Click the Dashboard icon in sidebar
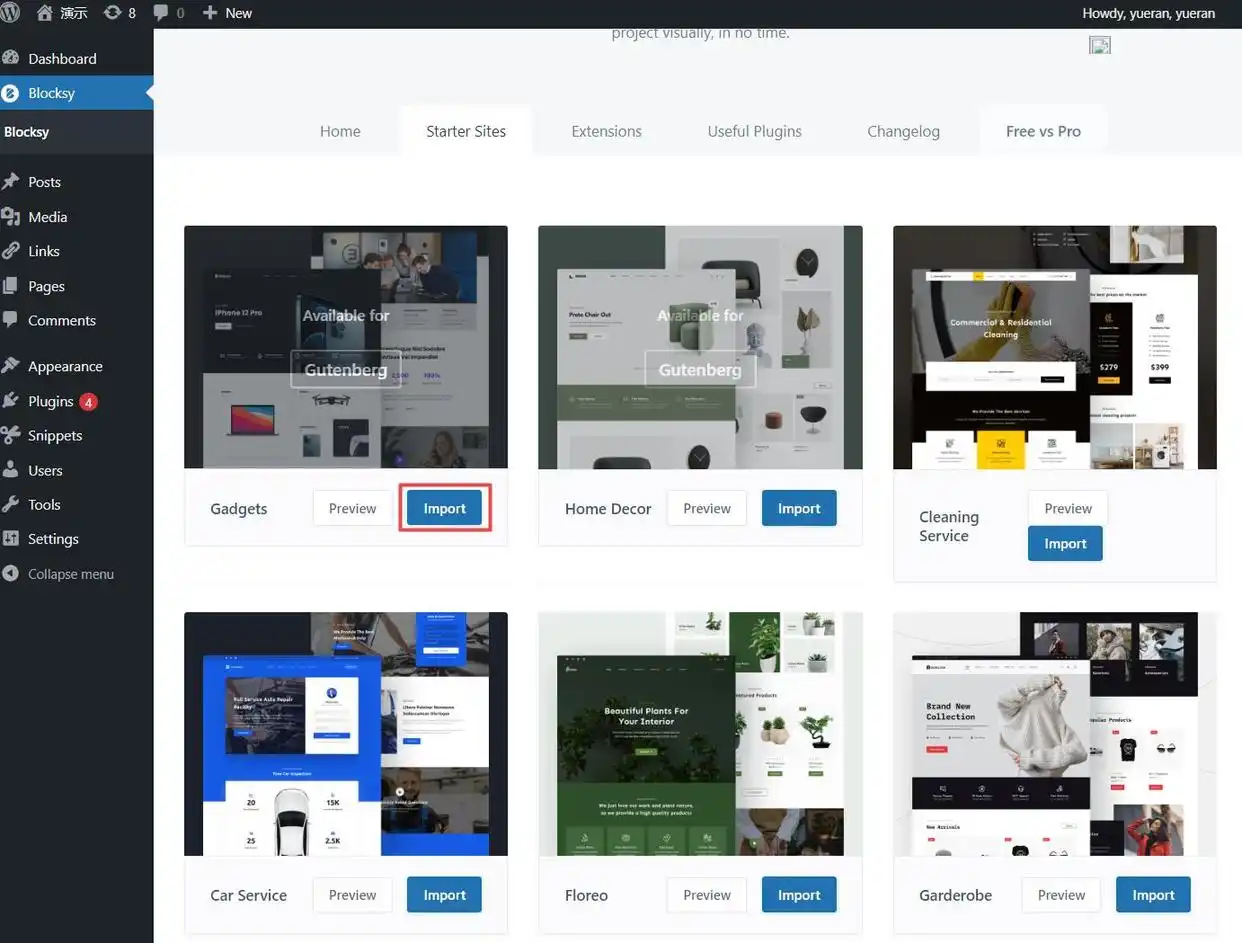Viewport: 1242px width, 943px height. 11,59
